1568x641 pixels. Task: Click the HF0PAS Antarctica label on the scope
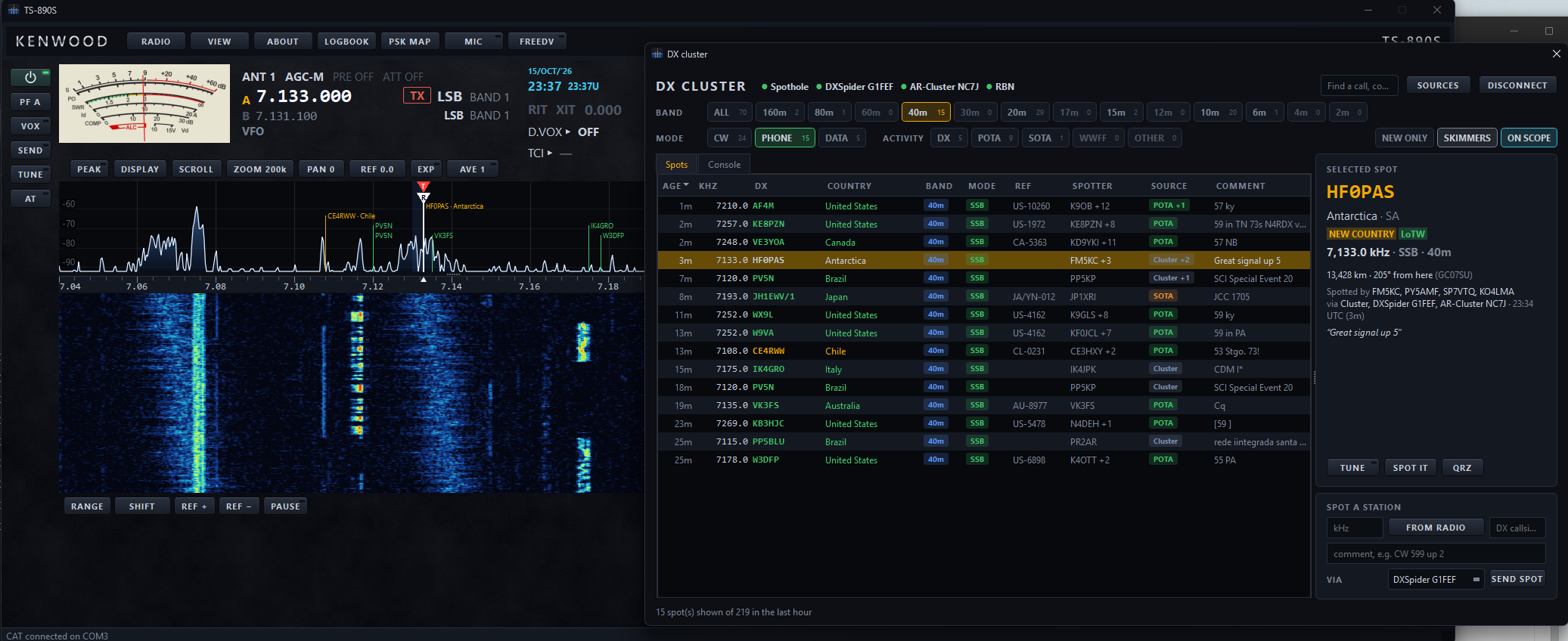pyautogui.click(x=454, y=206)
